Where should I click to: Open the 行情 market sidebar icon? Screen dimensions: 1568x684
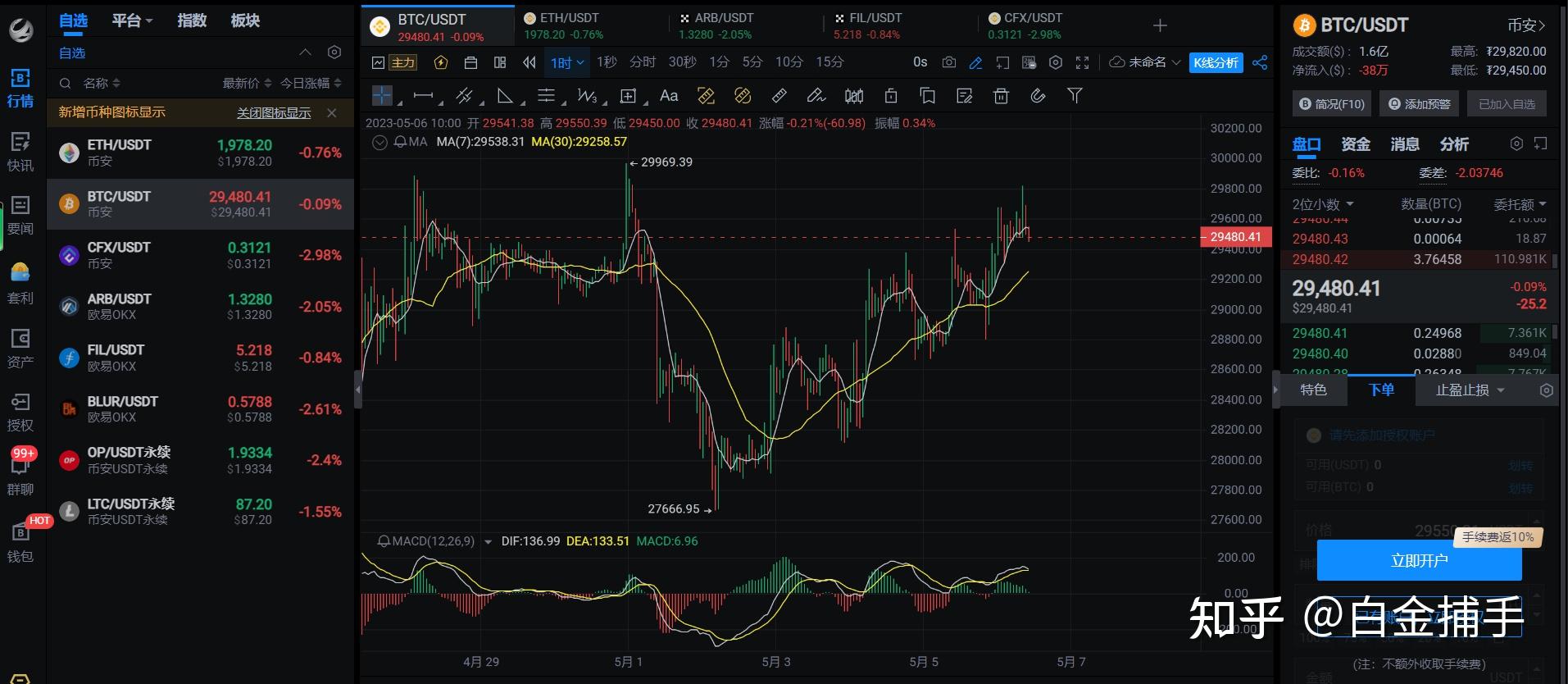[x=20, y=88]
